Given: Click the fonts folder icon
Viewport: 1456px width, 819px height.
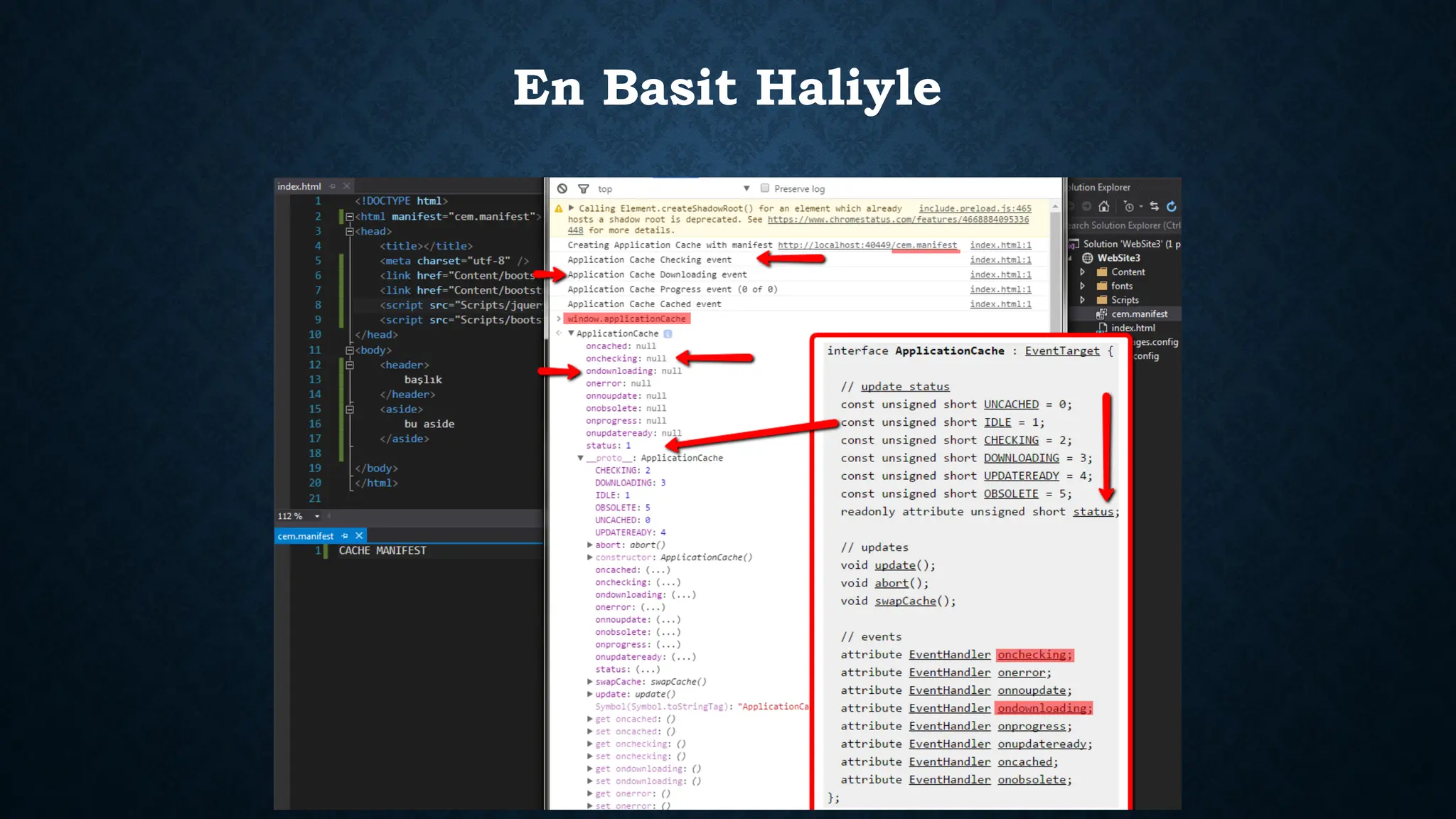Looking at the screenshot, I should [1102, 286].
